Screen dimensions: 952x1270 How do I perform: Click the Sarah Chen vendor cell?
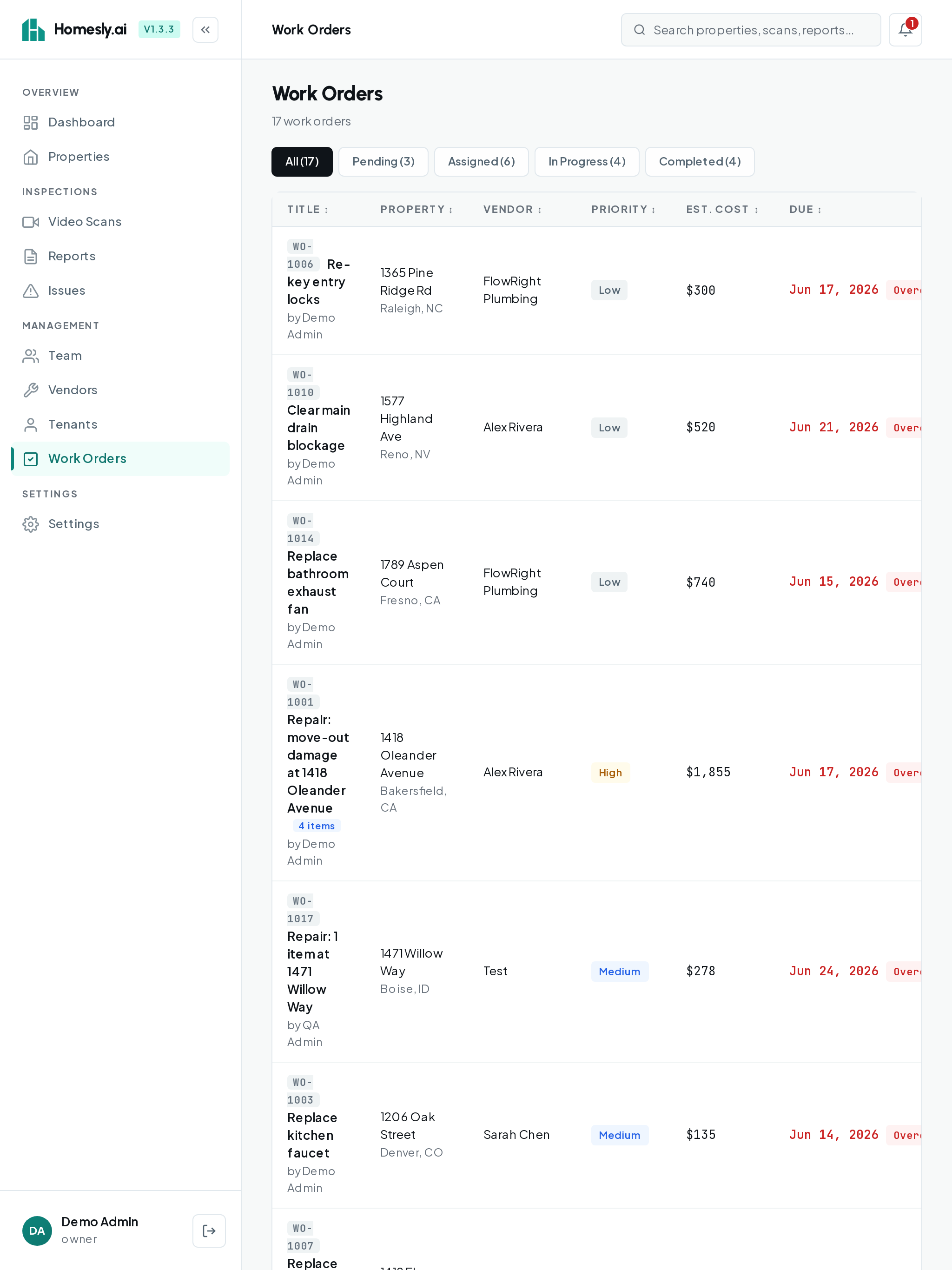[x=516, y=1135]
